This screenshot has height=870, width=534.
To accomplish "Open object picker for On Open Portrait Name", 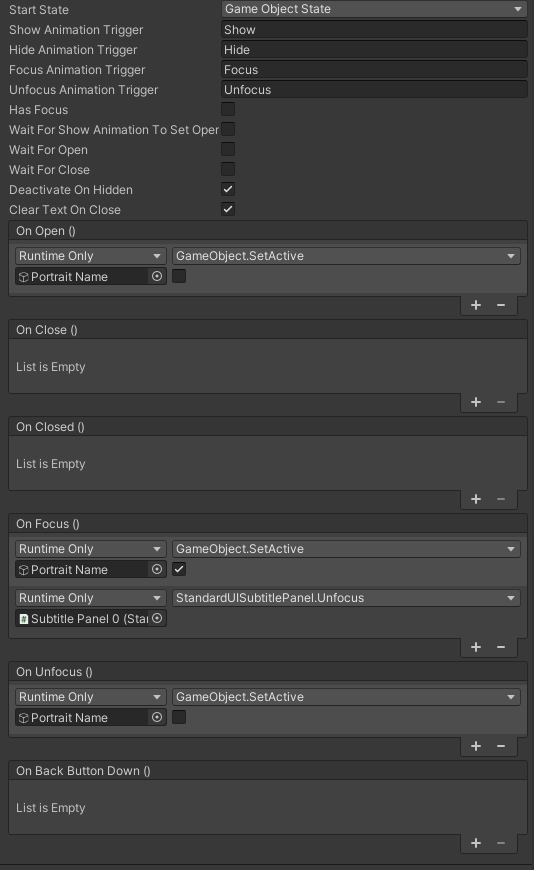I will [x=157, y=276].
